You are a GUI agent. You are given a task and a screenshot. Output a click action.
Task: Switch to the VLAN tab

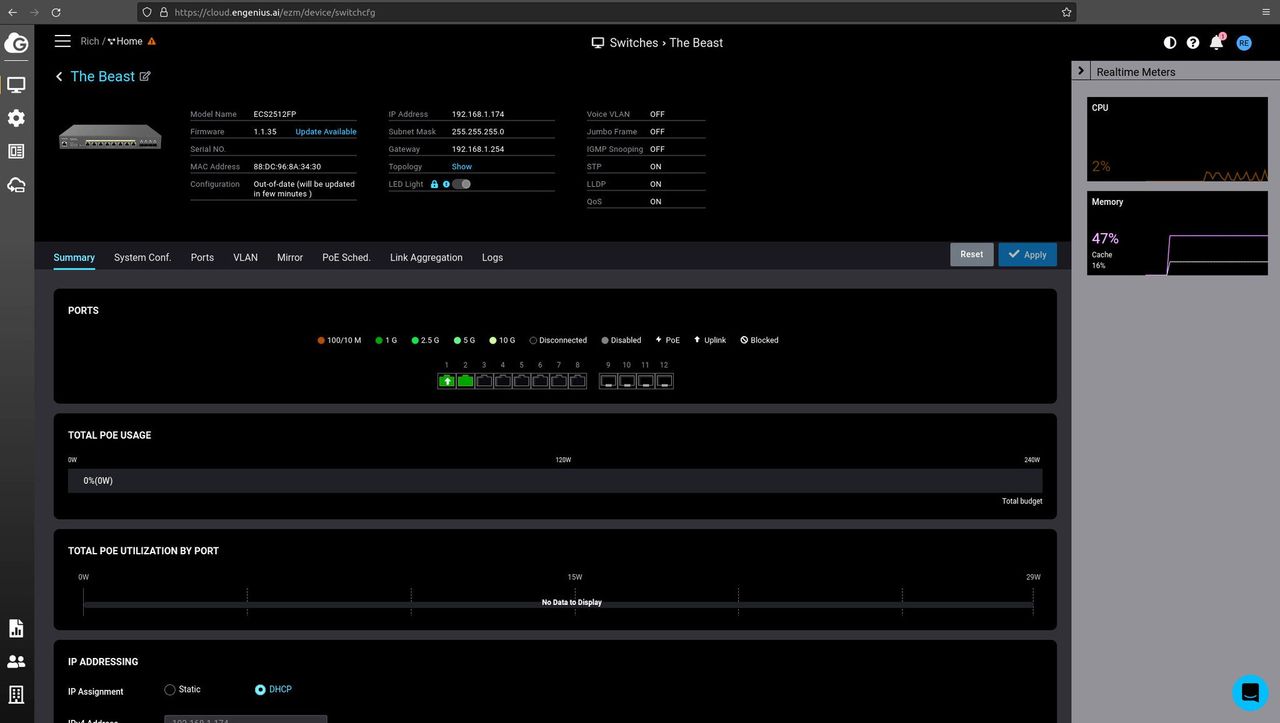click(245, 258)
